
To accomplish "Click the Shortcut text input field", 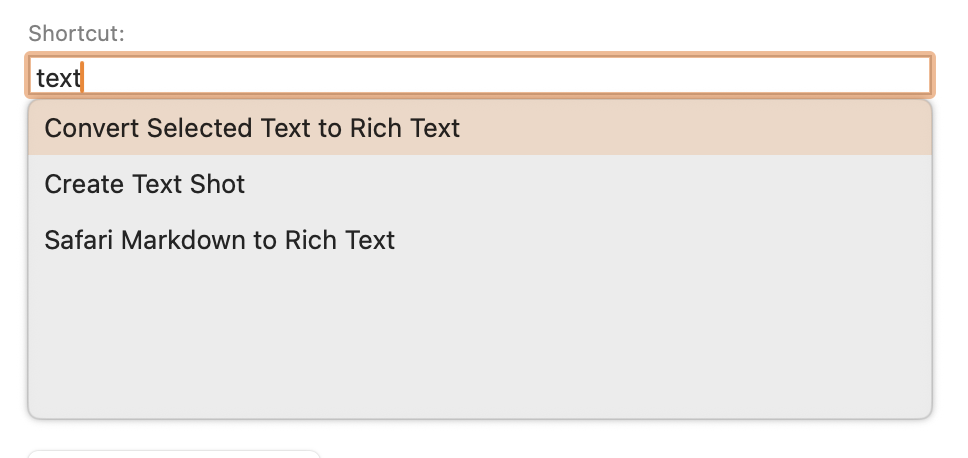I will [x=480, y=77].
